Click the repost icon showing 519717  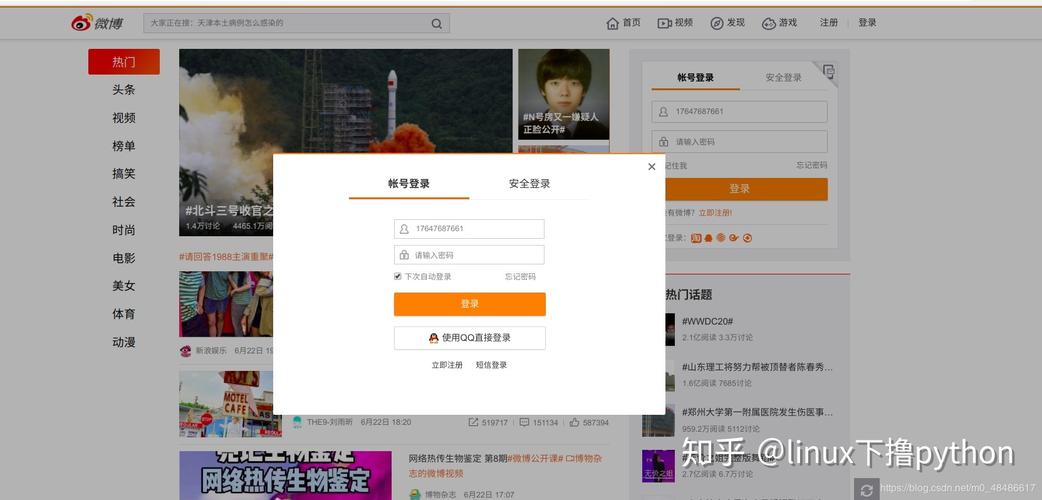click(473, 422)
